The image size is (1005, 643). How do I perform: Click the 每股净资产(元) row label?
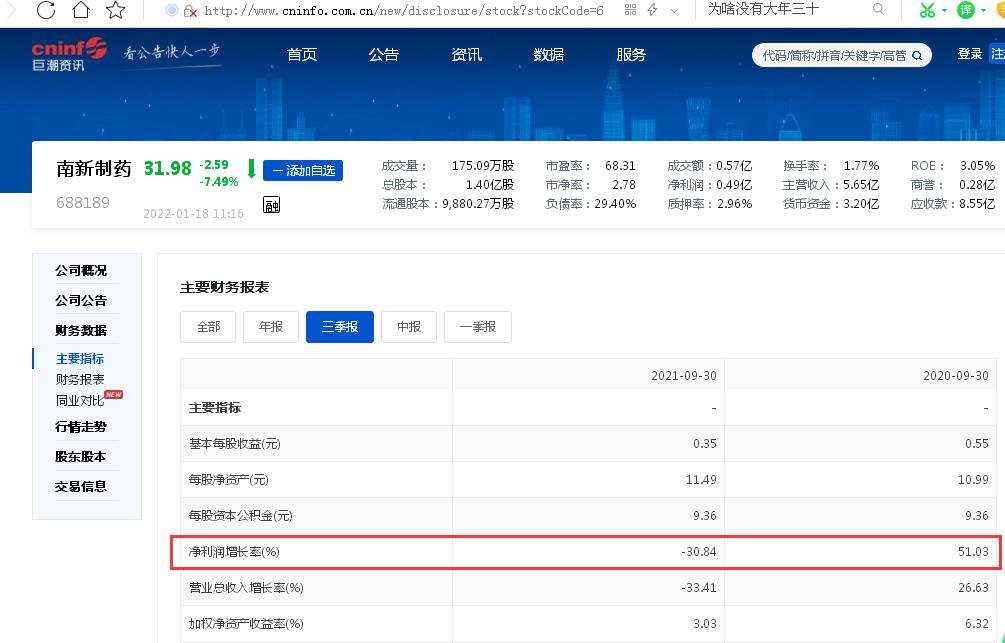coord(228,480)
